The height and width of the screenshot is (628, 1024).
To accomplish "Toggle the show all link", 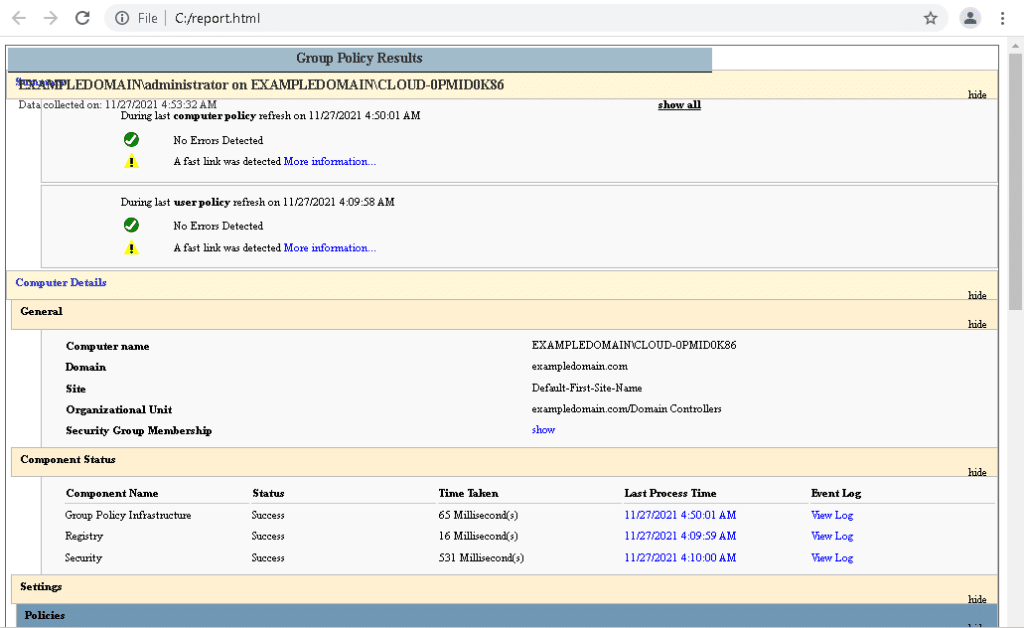I will (x=679, y=104).
